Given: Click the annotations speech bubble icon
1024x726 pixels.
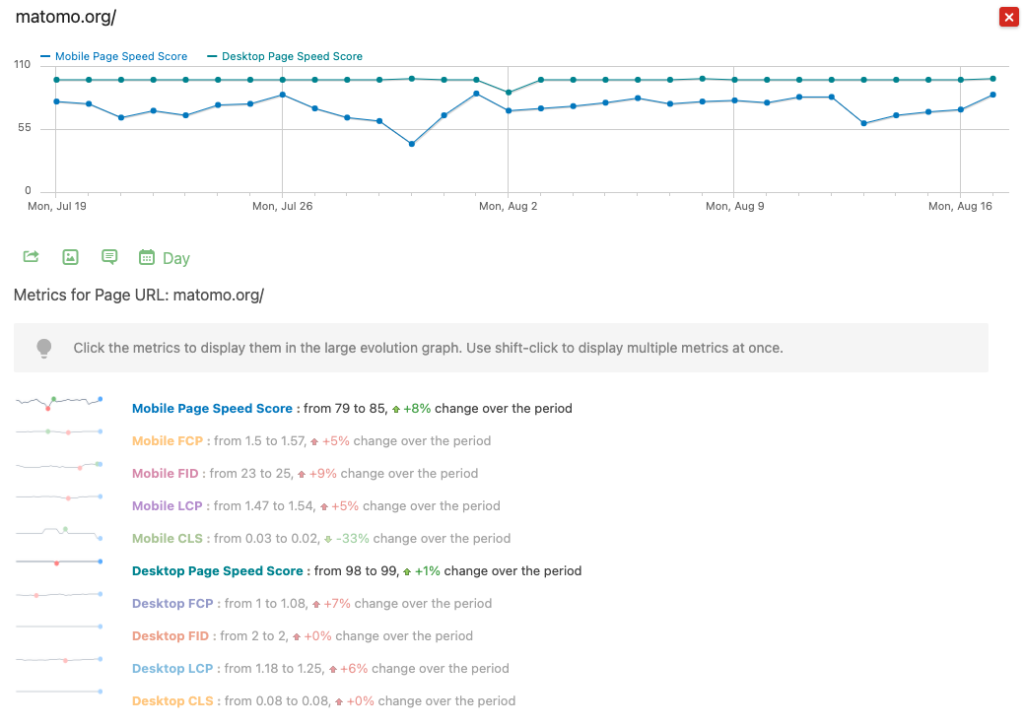Looking at the screenshot, I should point(109,257).
